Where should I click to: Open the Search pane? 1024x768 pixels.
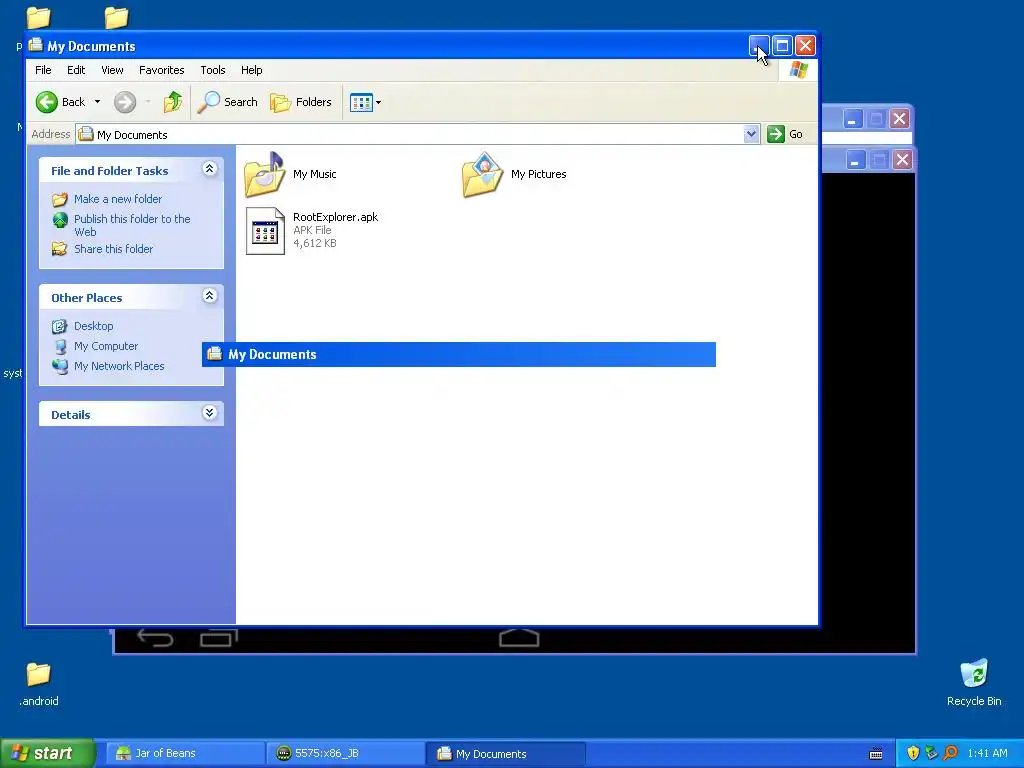click(227, 102)
